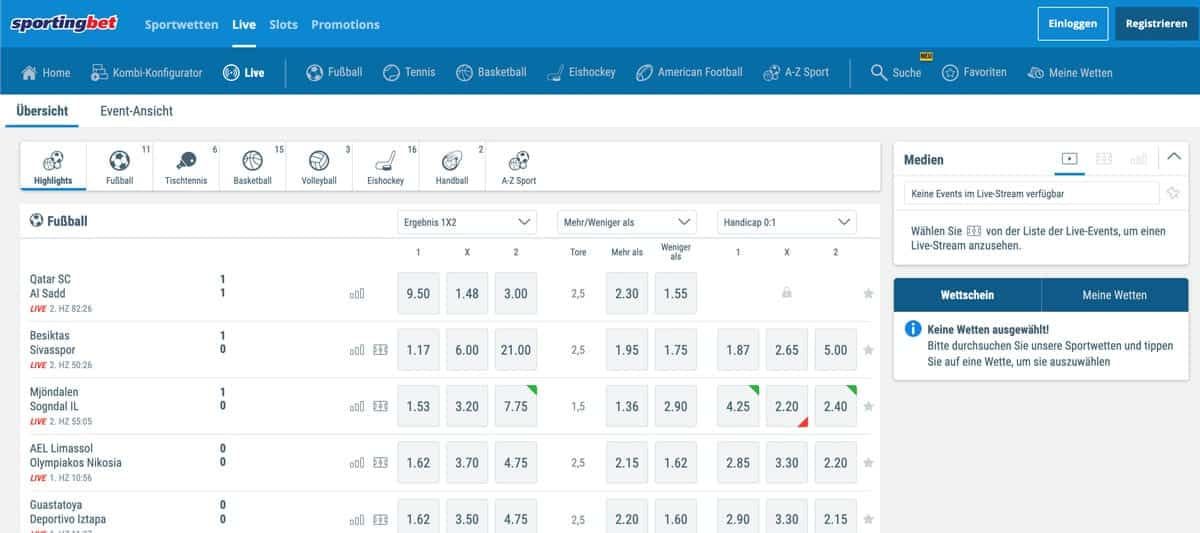Open the Qatar SC vs Al Sadd event
Viewport: 1200px width, 533px height.
pyautogui.click(x=51, y=286)
